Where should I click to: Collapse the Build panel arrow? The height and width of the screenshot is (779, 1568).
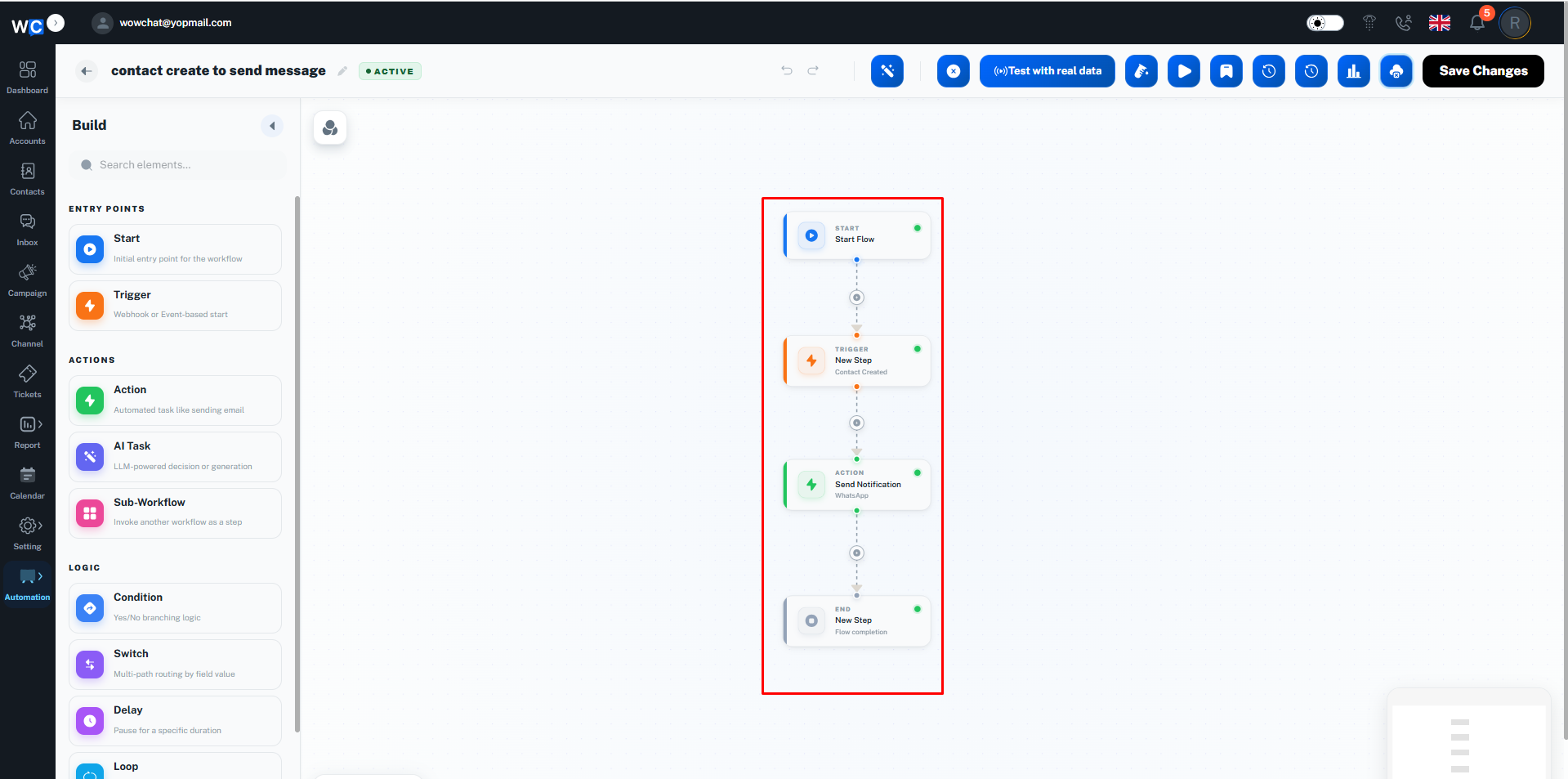[x=272, y=126]
